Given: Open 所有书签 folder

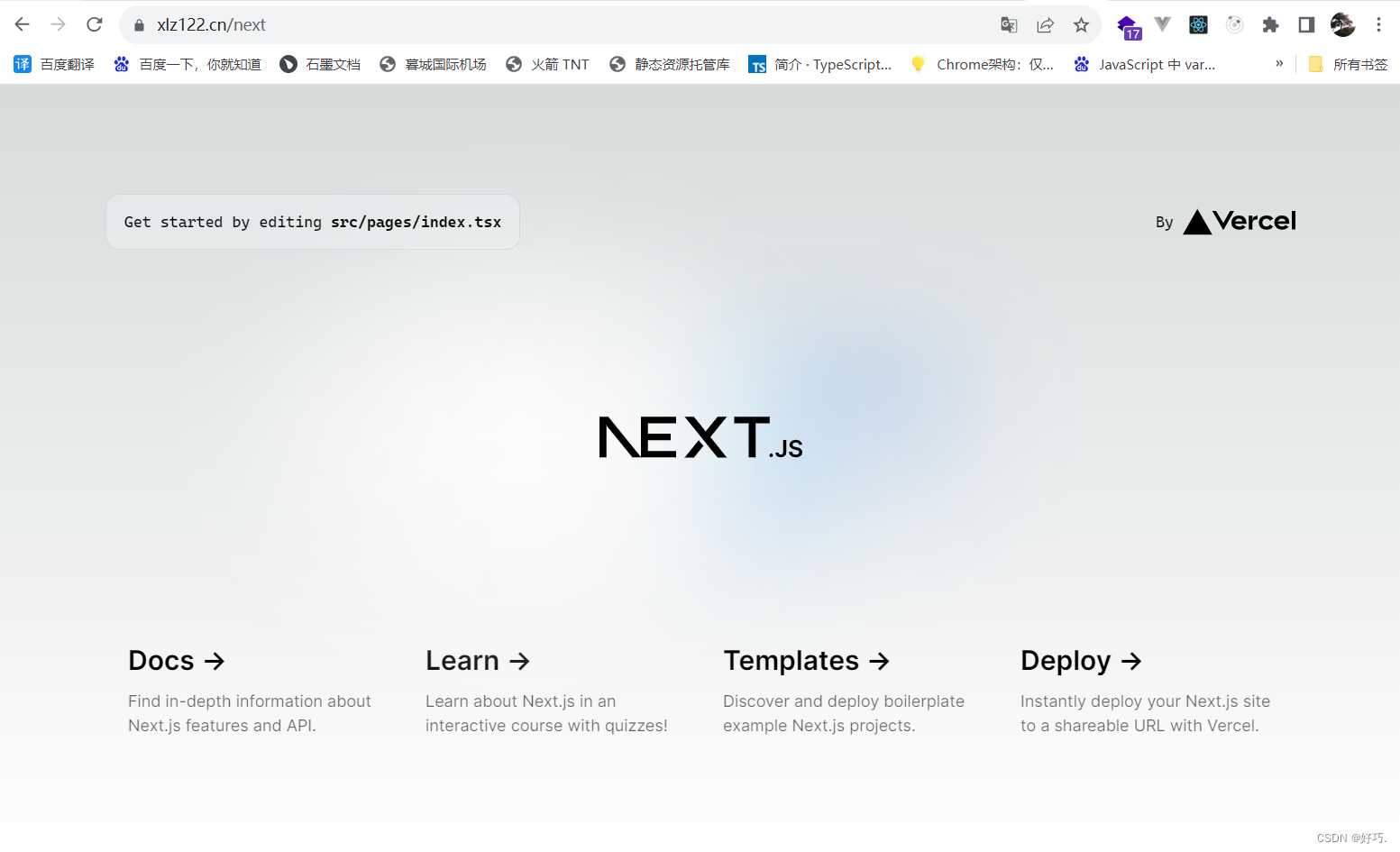Looking at the screenshot, I should (x=1348, y=64).
